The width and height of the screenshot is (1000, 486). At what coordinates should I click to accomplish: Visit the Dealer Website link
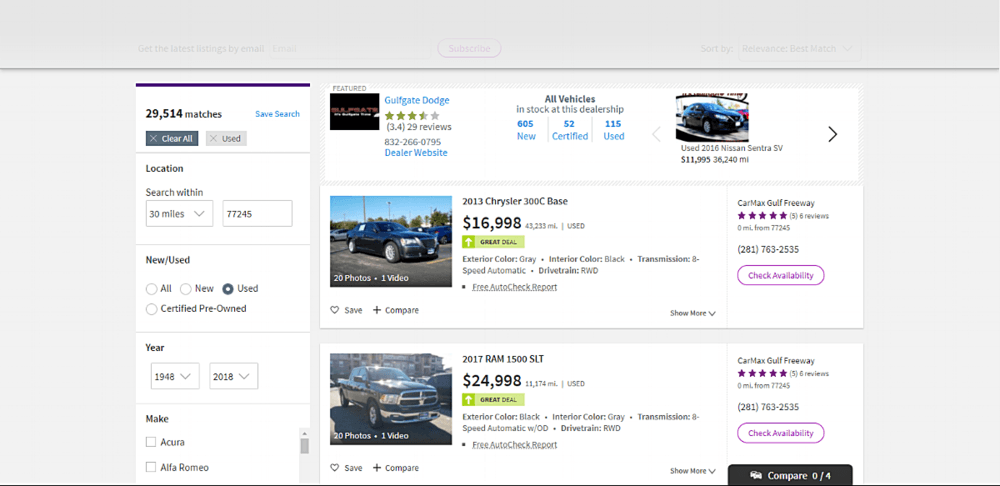tap(416, 153)
